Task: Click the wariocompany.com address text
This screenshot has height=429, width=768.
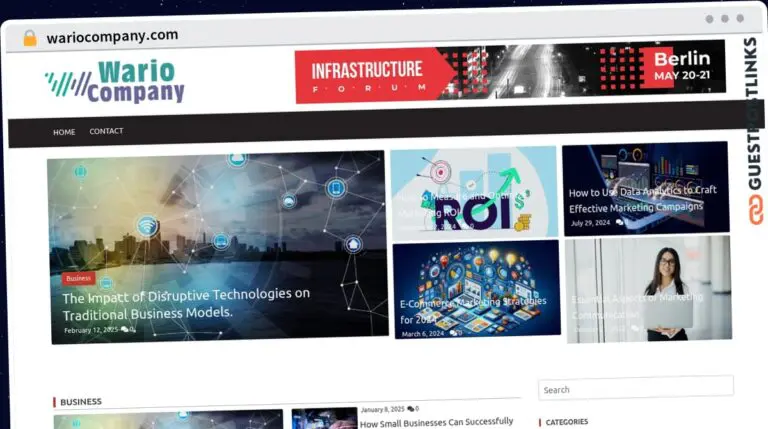Action: pos(112,36)
